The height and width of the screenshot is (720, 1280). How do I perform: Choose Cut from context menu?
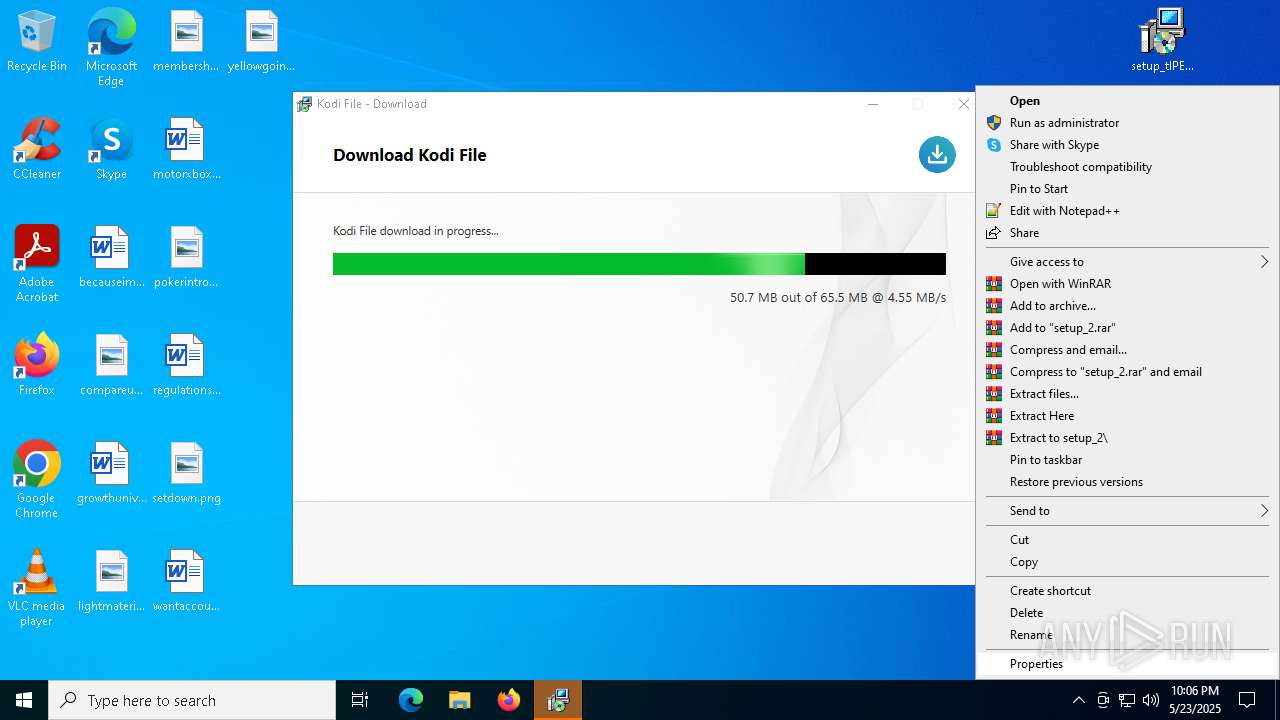point(1127,540)
